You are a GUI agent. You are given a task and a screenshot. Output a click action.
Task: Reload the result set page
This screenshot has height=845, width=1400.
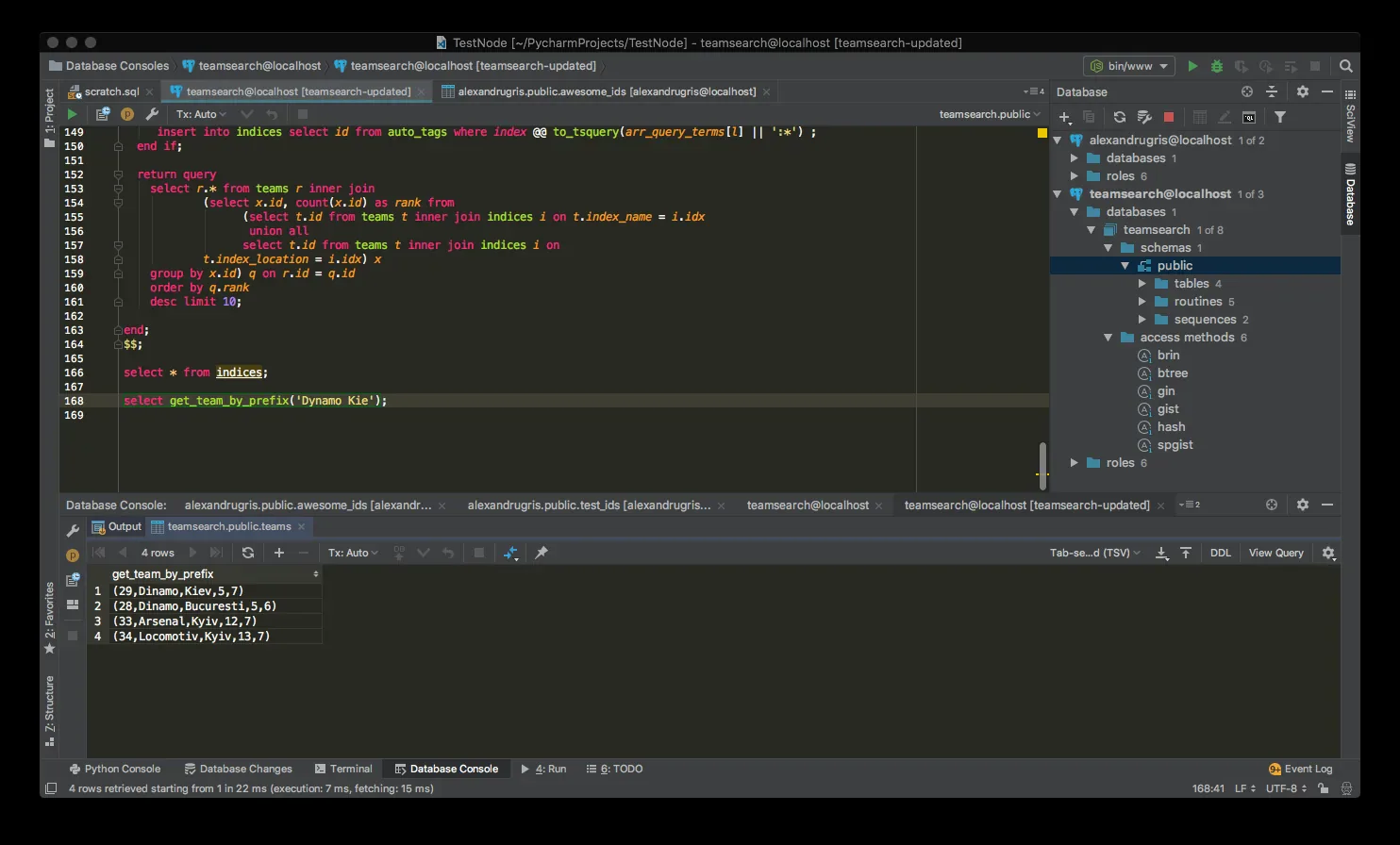pyautogui.click(x=248, y=553)
